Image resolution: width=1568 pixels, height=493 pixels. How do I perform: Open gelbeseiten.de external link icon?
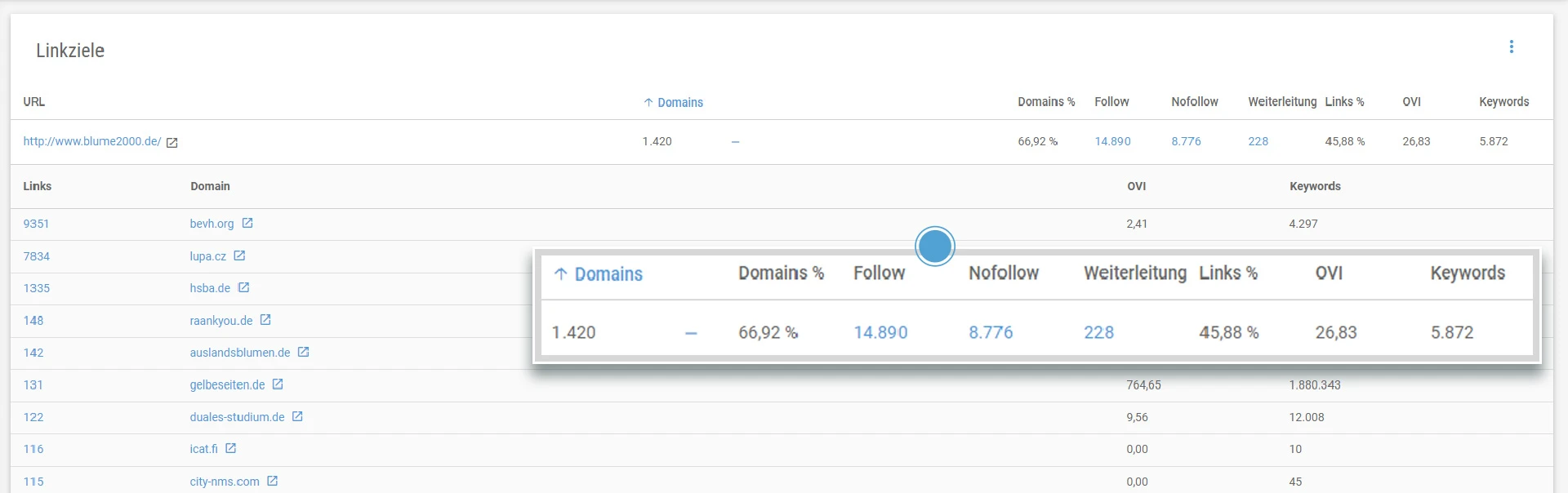[278, 384]
